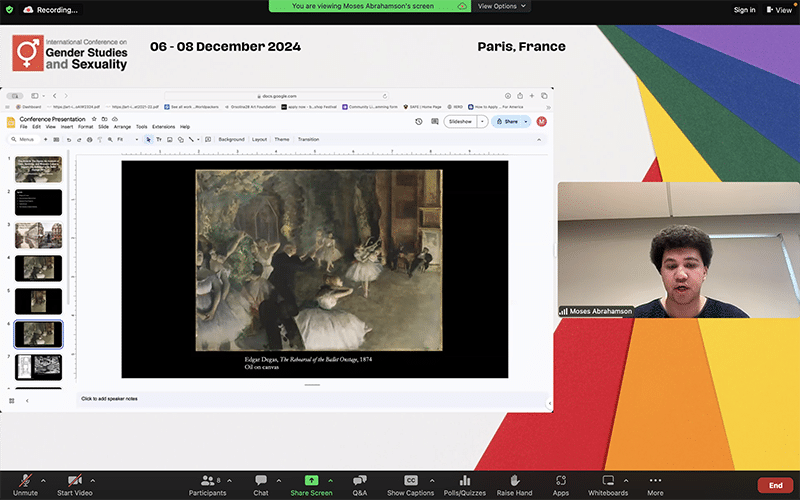Screen dimensions: 800x500
Task: Open the comments icon in Slides
Action: coord(435,121)
